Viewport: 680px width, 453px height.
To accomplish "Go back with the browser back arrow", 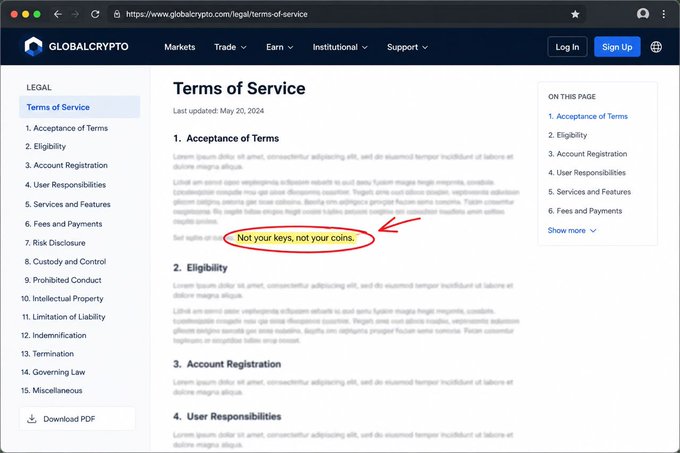I will click(58, 14).
